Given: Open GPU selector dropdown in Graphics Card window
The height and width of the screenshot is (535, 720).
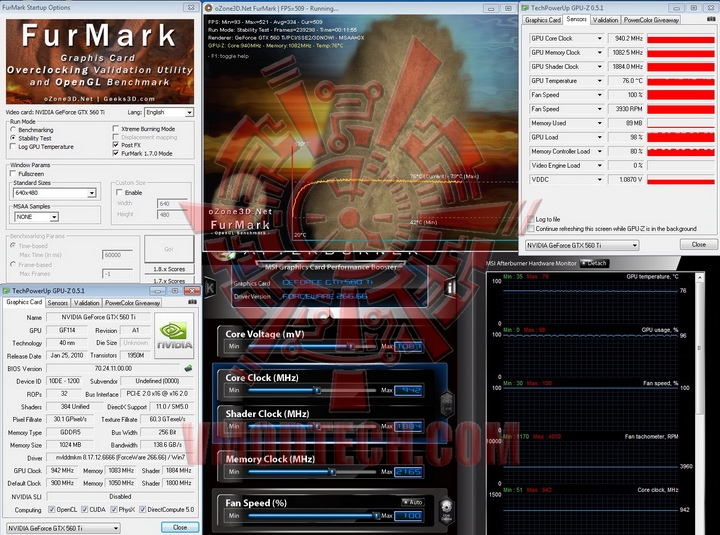Looking at the screenshot, I should [63, 528].
